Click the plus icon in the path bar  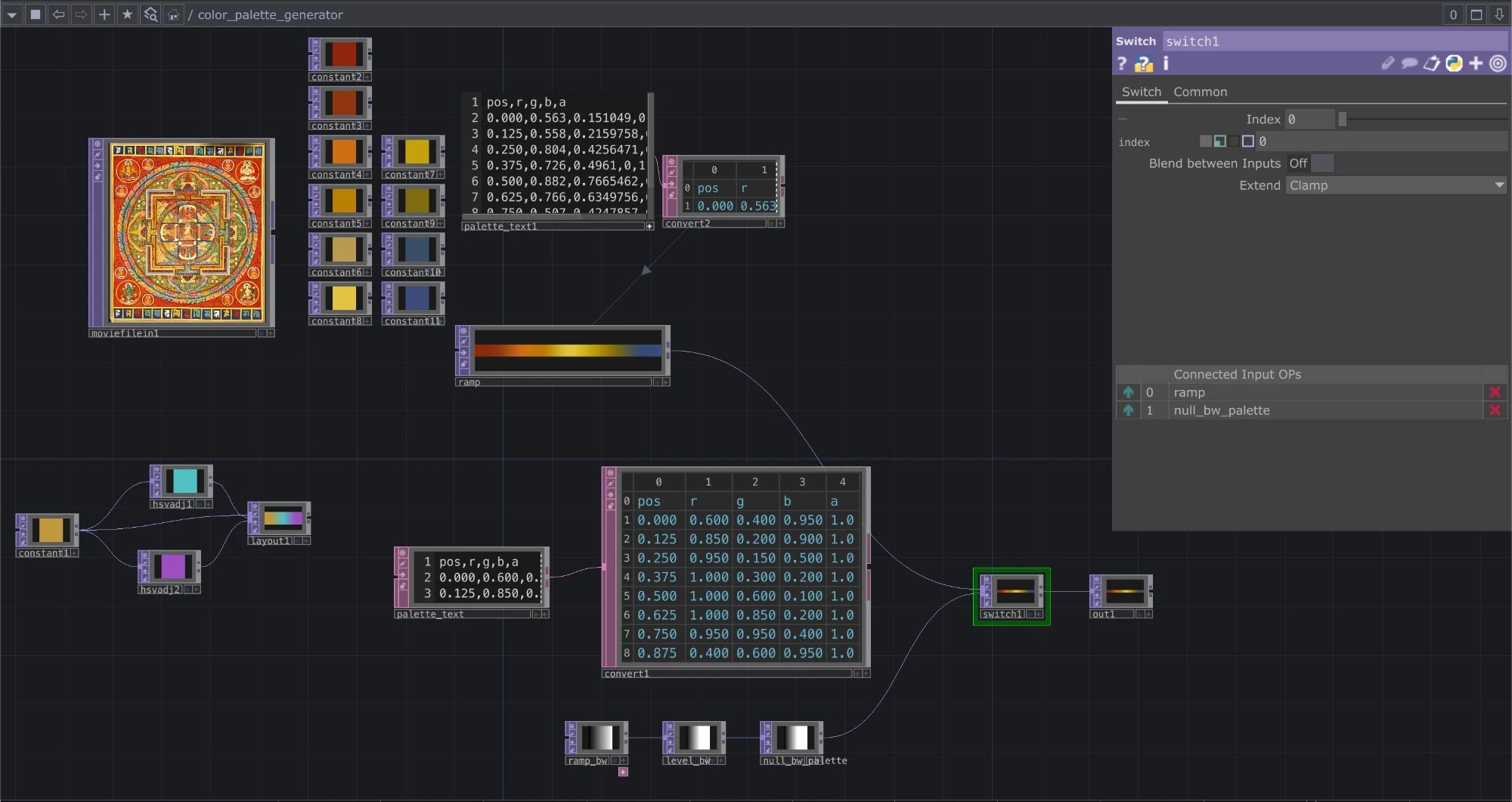pos(104,14)
